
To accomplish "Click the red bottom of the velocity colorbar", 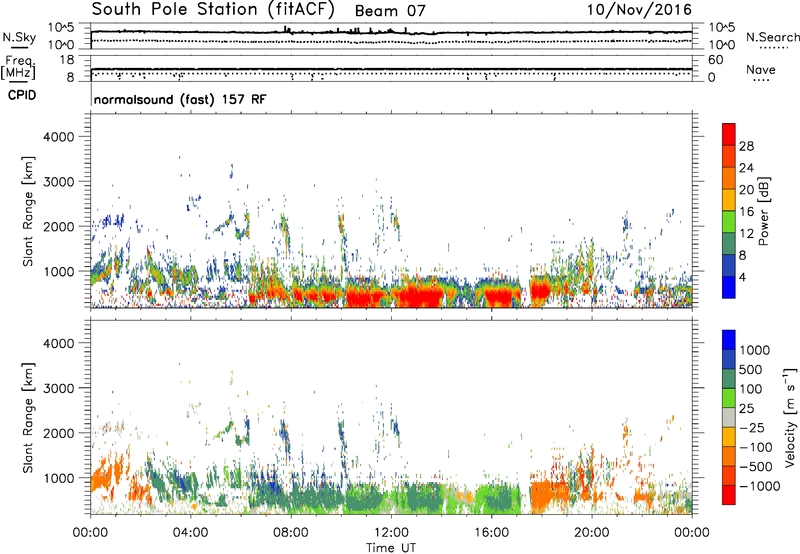I will (x=729, y=495).
